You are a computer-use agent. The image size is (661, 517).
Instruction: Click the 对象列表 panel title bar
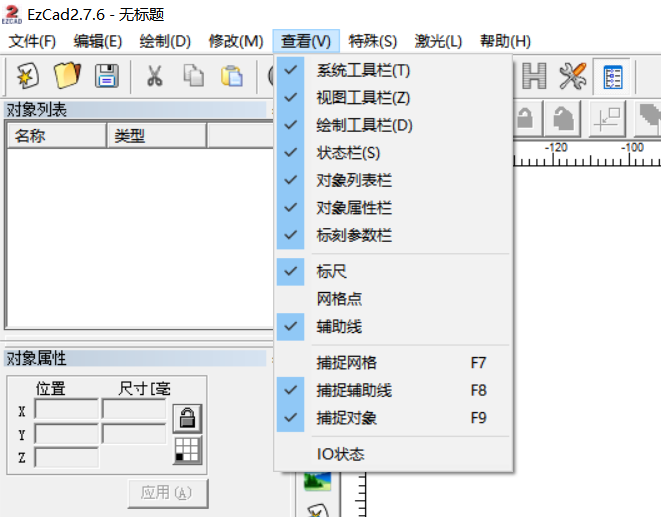tap(135, 110)
